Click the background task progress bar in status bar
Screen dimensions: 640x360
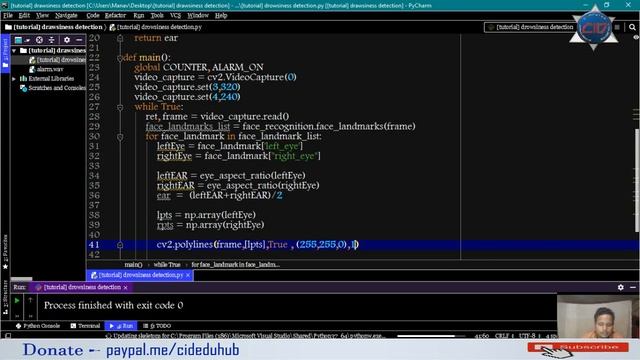coord(431,336)
